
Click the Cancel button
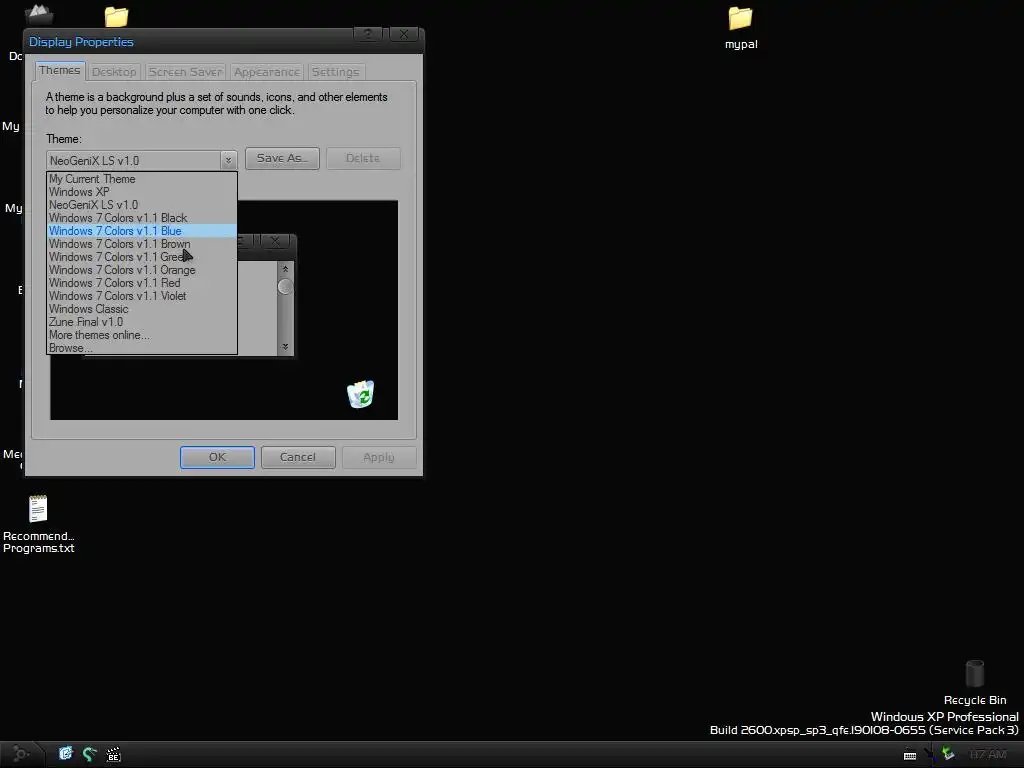point(298,457)
